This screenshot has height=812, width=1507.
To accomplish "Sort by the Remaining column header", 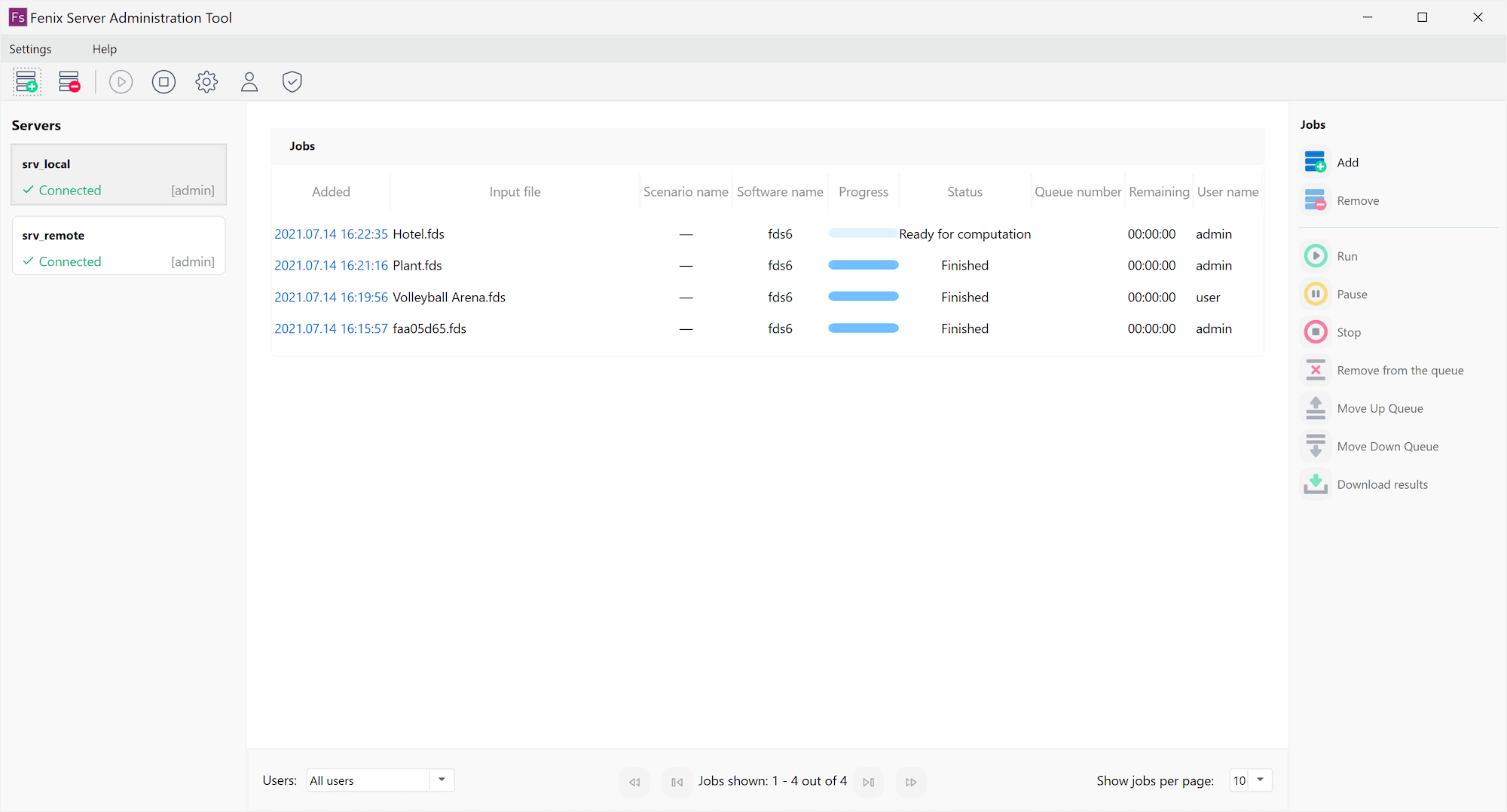I will point(1159,191).
